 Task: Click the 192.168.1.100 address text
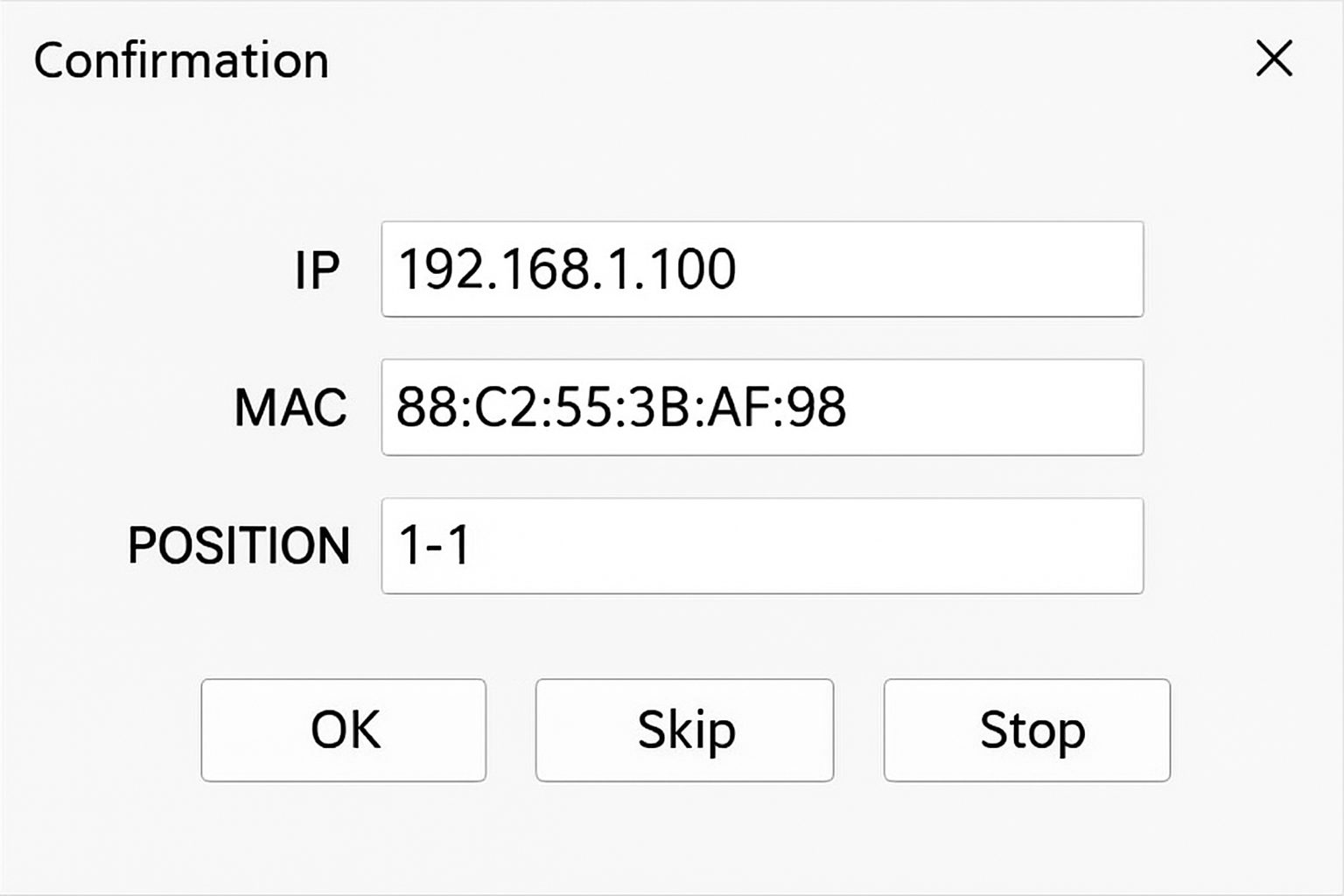[x=567, y=269]
